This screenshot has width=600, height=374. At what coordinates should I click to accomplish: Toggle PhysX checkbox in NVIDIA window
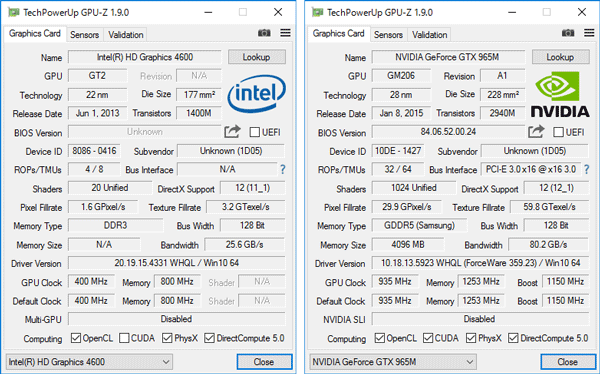pyautogui.click(x=471, y=338)
